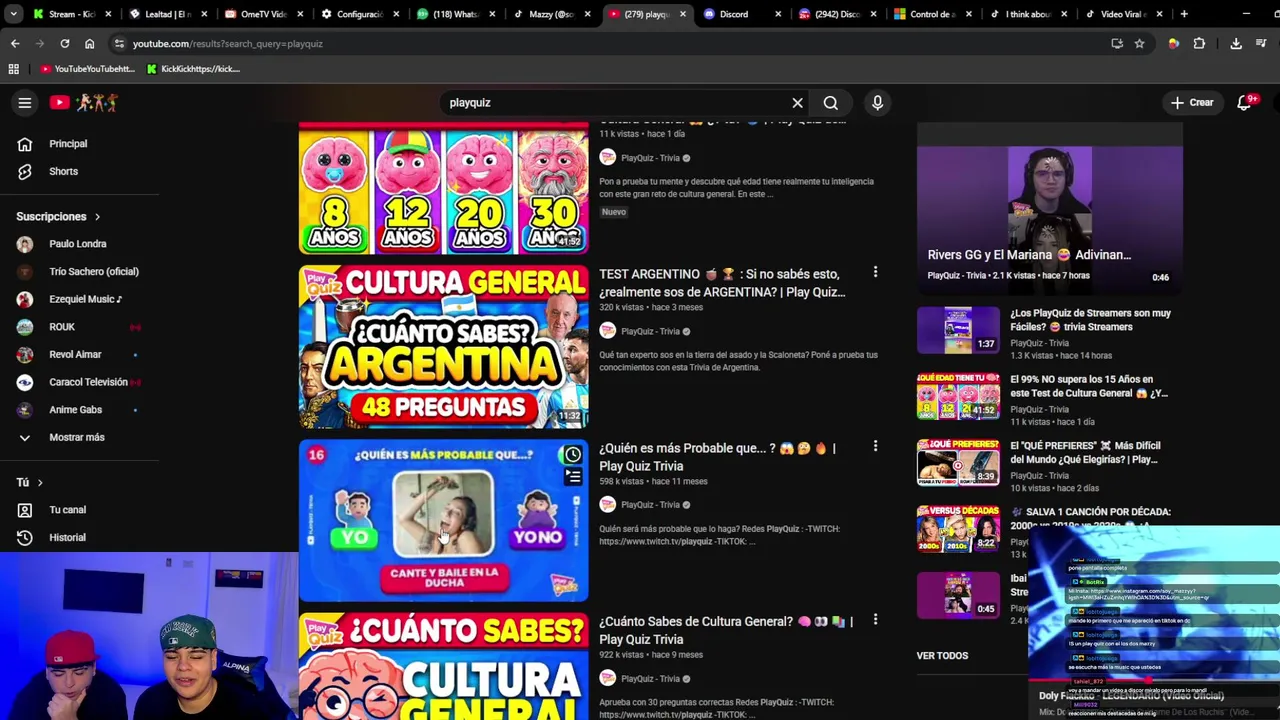The image size is (1280, 720).
Task: Open TEST ARGENTINO video title
Action: (x=722, y=283)
